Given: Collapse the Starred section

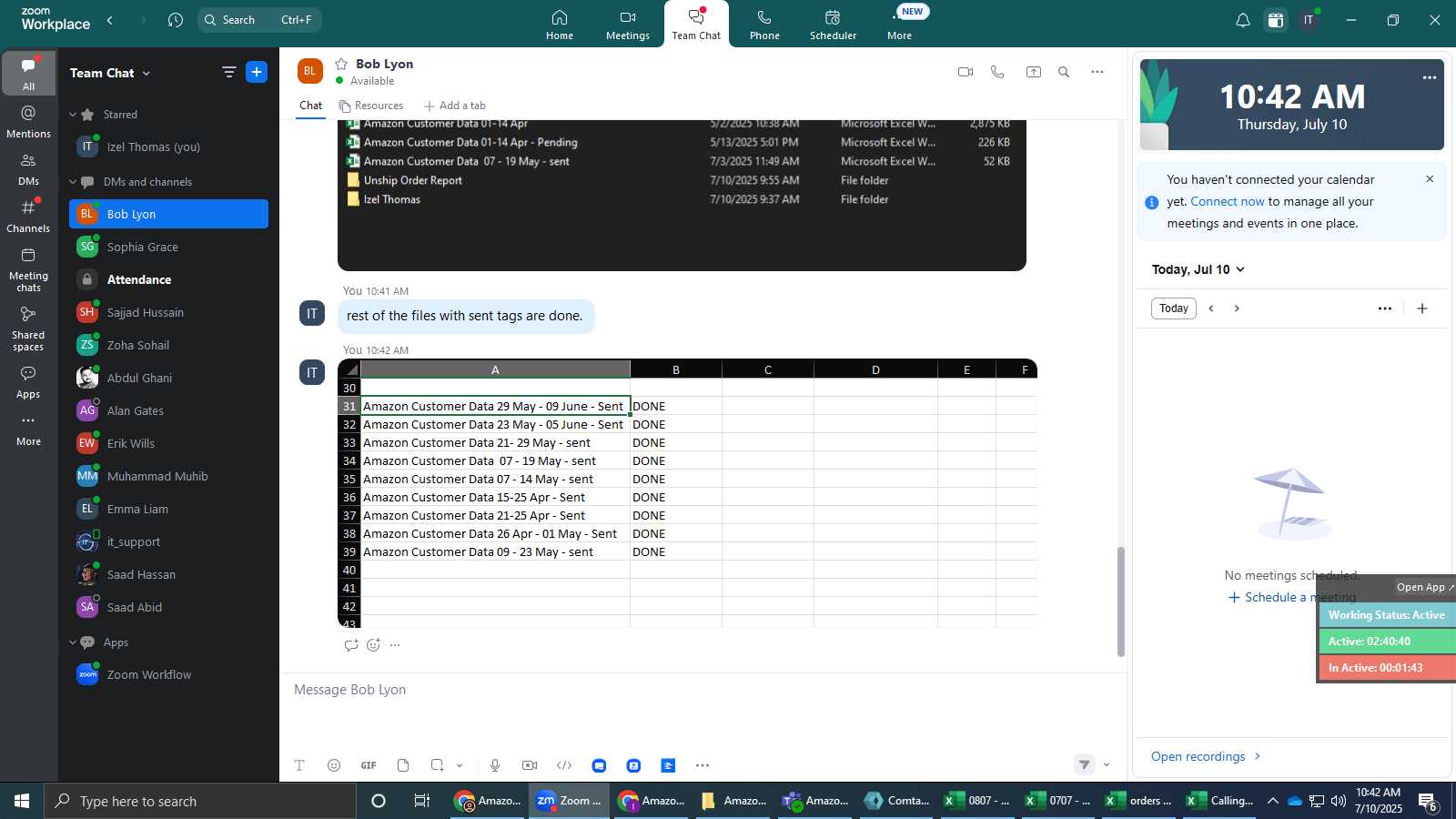Looking at the screenshot, I should [73, 115].
